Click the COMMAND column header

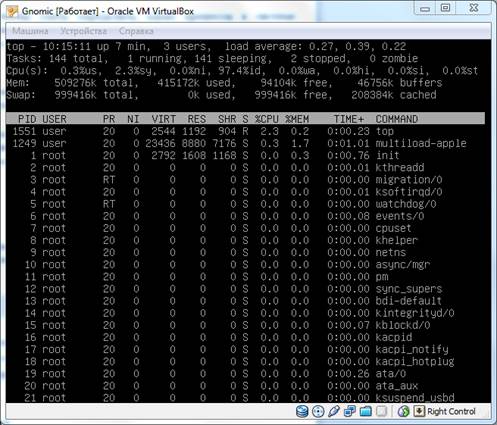tap(397, 119)
